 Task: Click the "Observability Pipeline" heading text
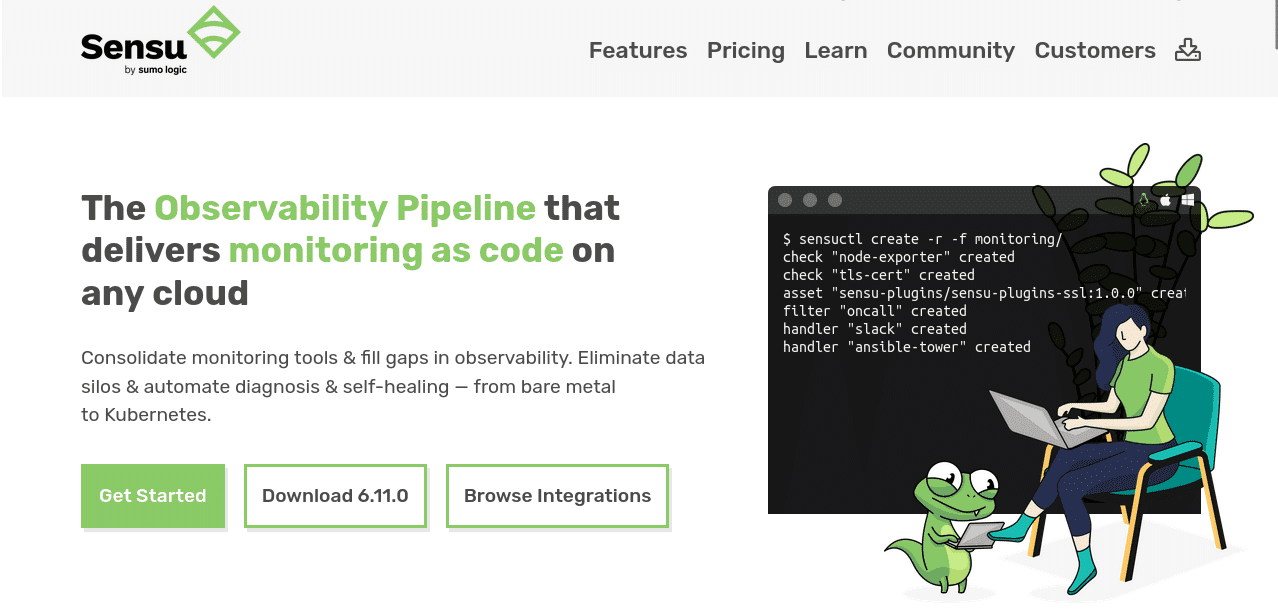(345, 208)
